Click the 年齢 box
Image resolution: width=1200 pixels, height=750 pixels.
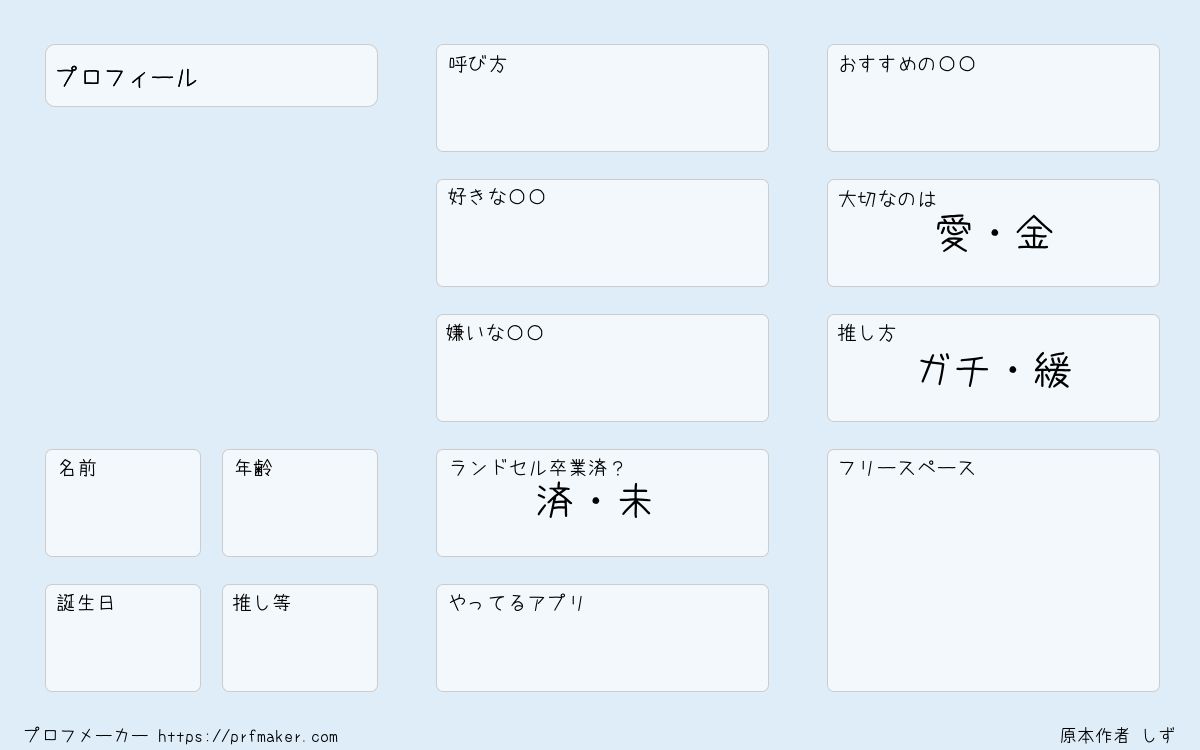click(x=300, y=503)
